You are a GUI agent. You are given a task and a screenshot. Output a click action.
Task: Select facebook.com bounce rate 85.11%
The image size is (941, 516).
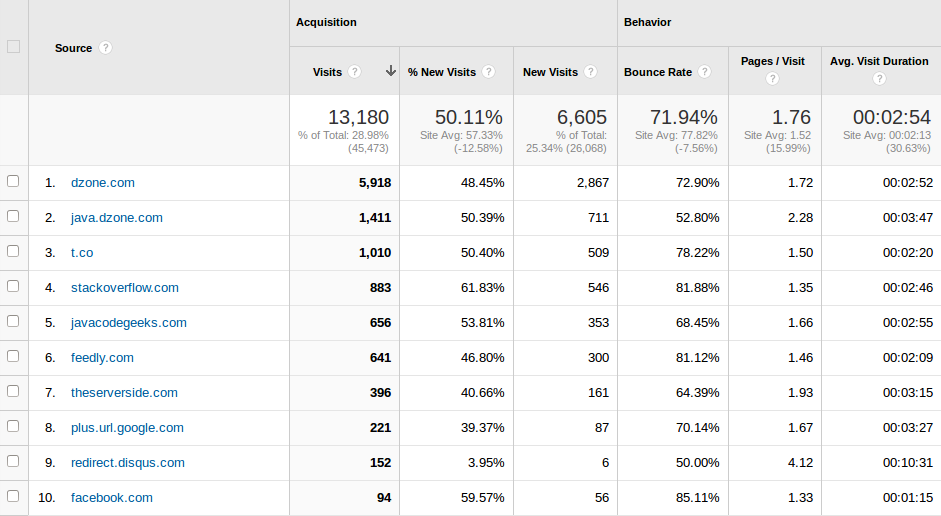[x=697, y=498]
